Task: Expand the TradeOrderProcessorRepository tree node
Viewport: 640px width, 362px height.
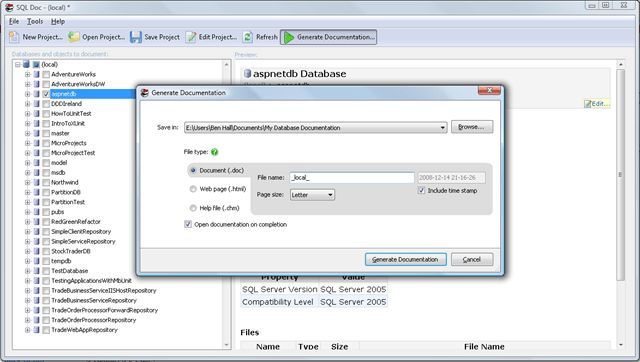Action: coord(27,320)
